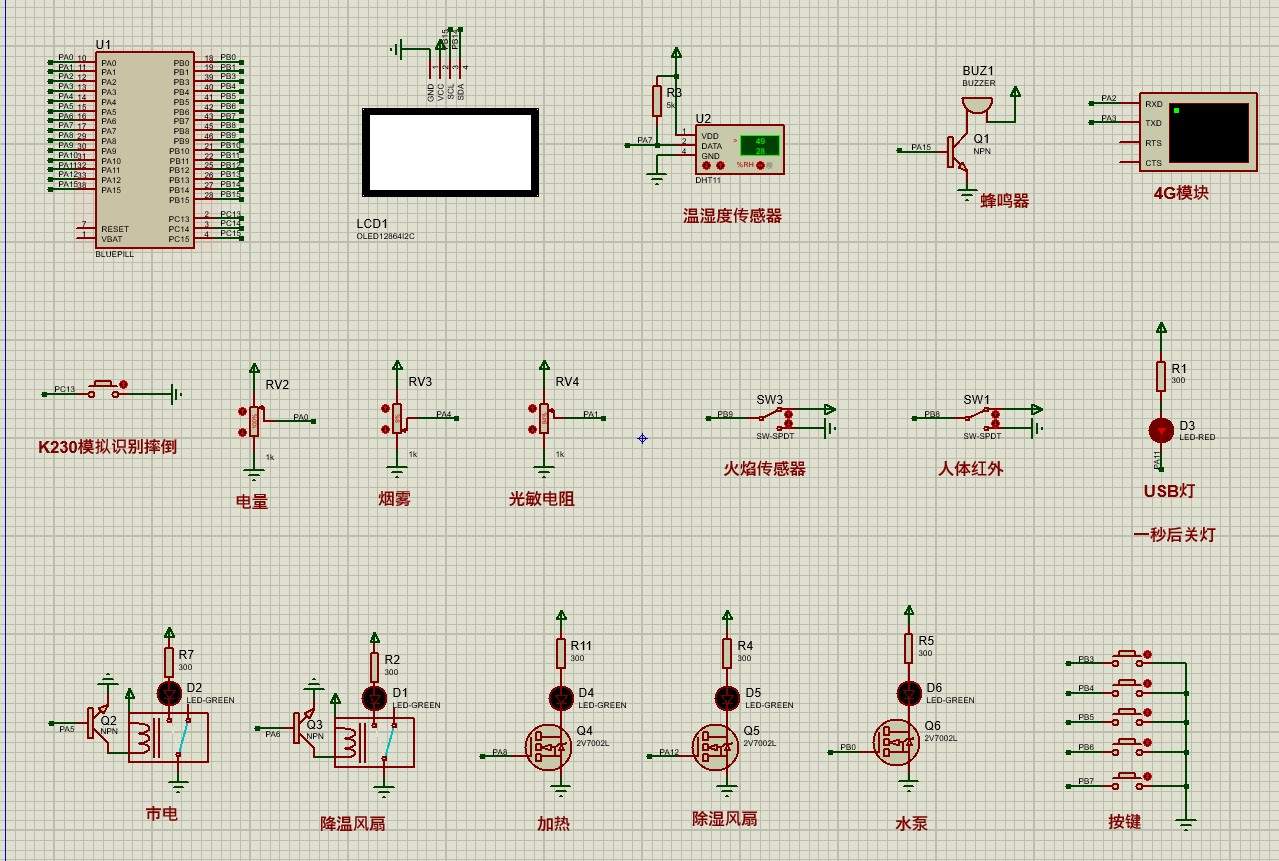
Task: Click the 一秒后关灯 text
Action: [1174, 535]
